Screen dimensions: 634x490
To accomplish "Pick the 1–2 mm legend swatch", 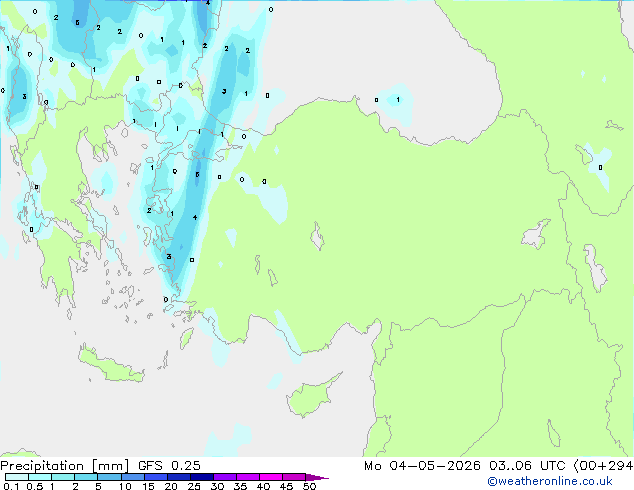I will click(x=63, y=477).
